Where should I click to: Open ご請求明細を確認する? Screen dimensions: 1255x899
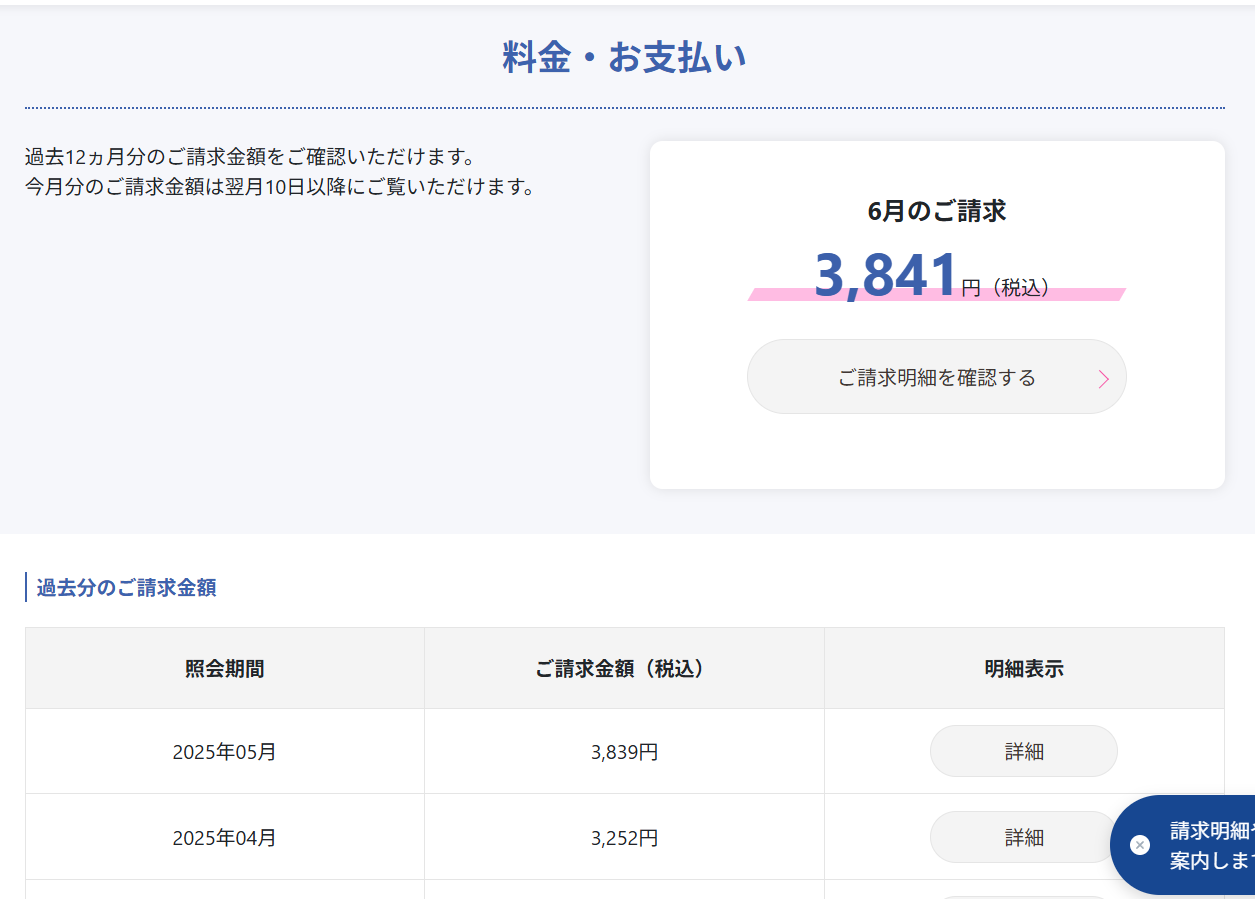(937, 377)
